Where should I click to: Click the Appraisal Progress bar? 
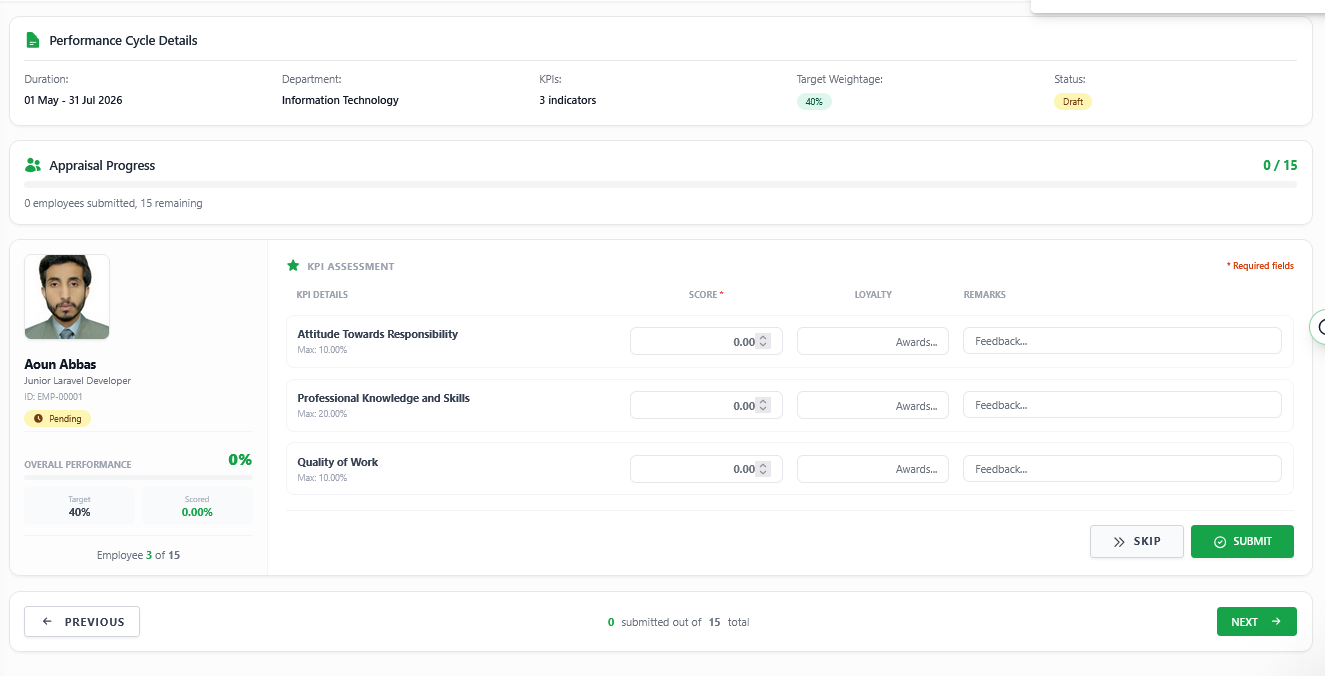click(660, 185)
